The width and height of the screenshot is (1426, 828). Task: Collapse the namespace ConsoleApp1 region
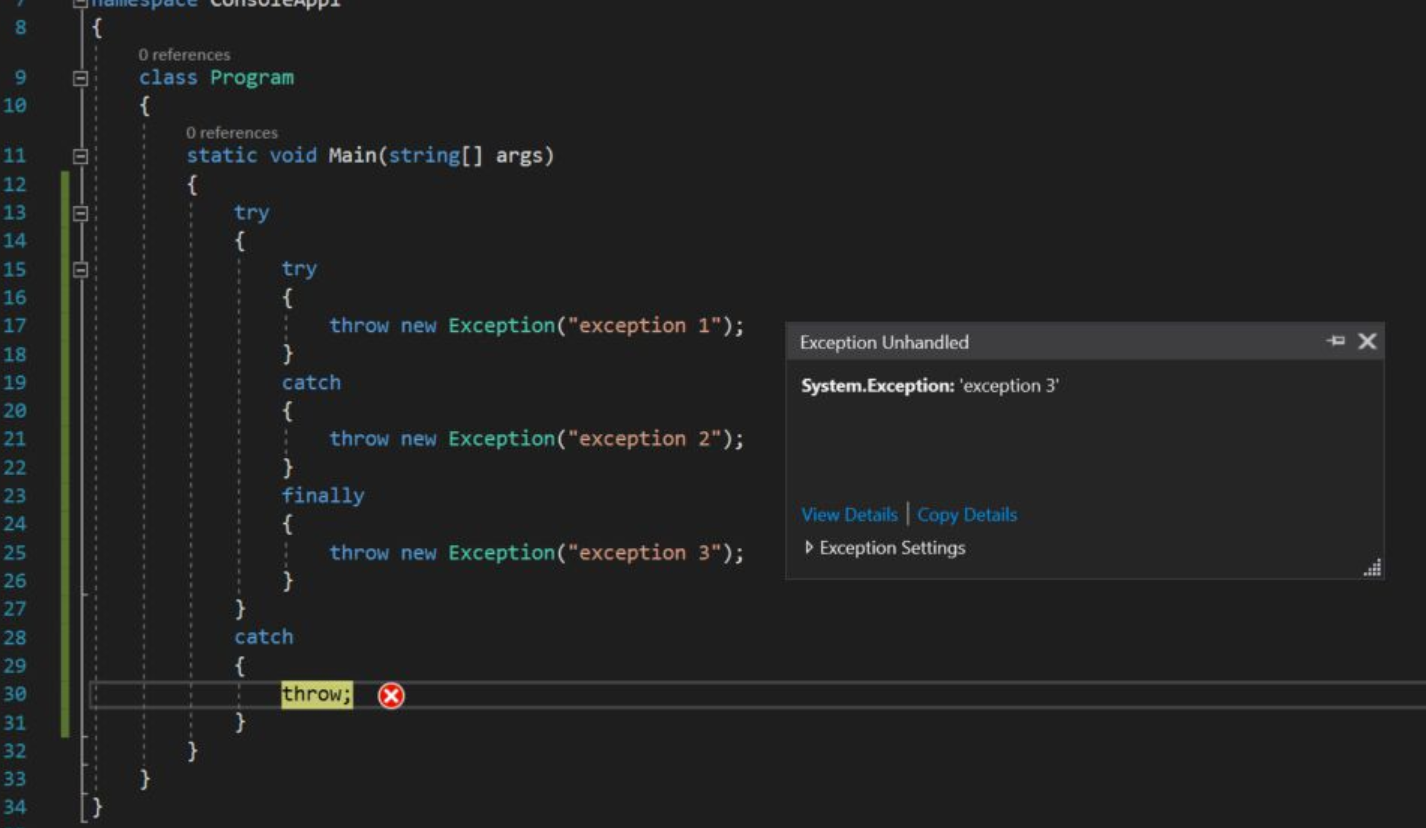coord(83,3)
